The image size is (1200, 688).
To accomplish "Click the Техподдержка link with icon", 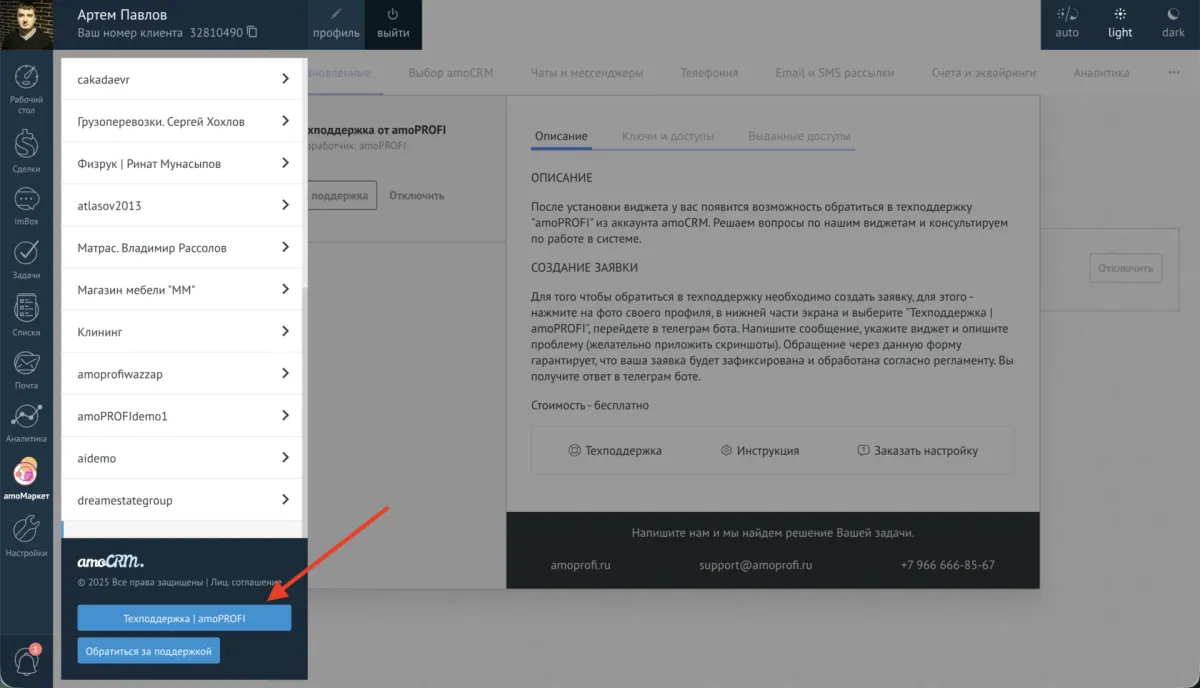I will coord(614,450).
